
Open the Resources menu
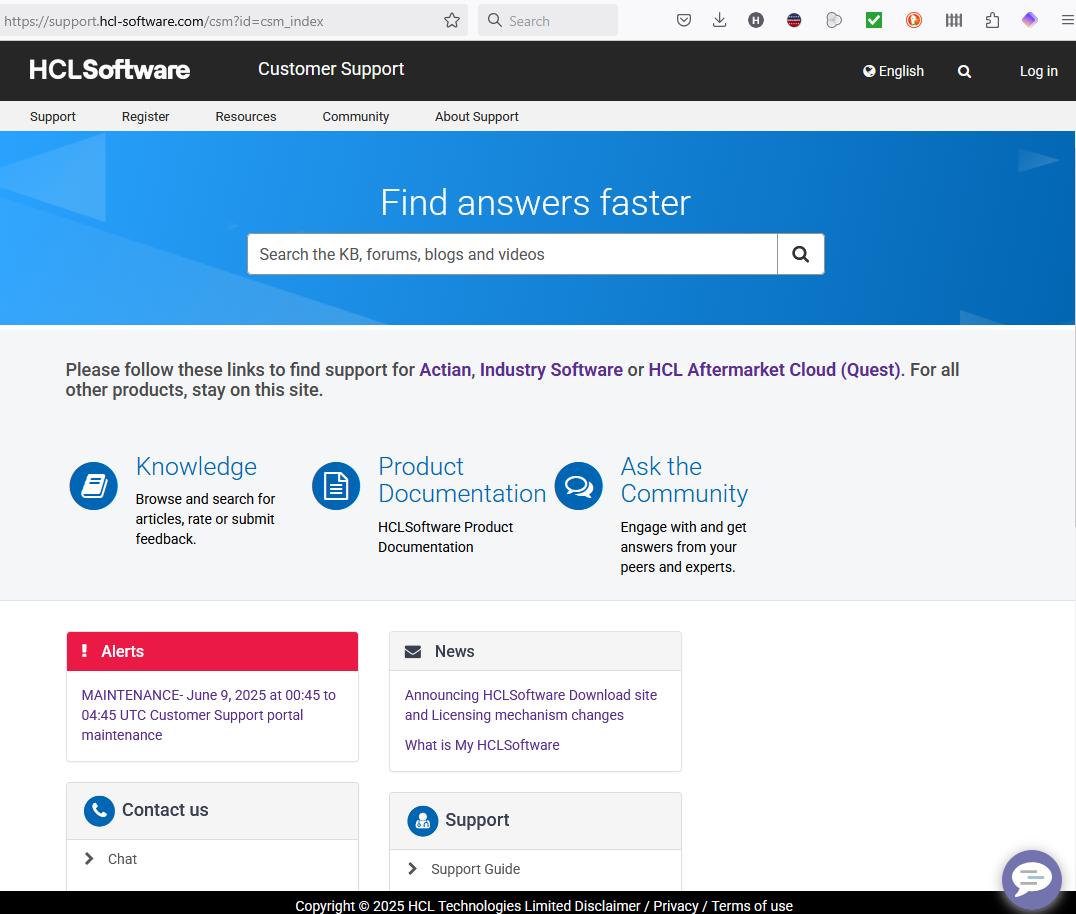click(x=246, y=117)
